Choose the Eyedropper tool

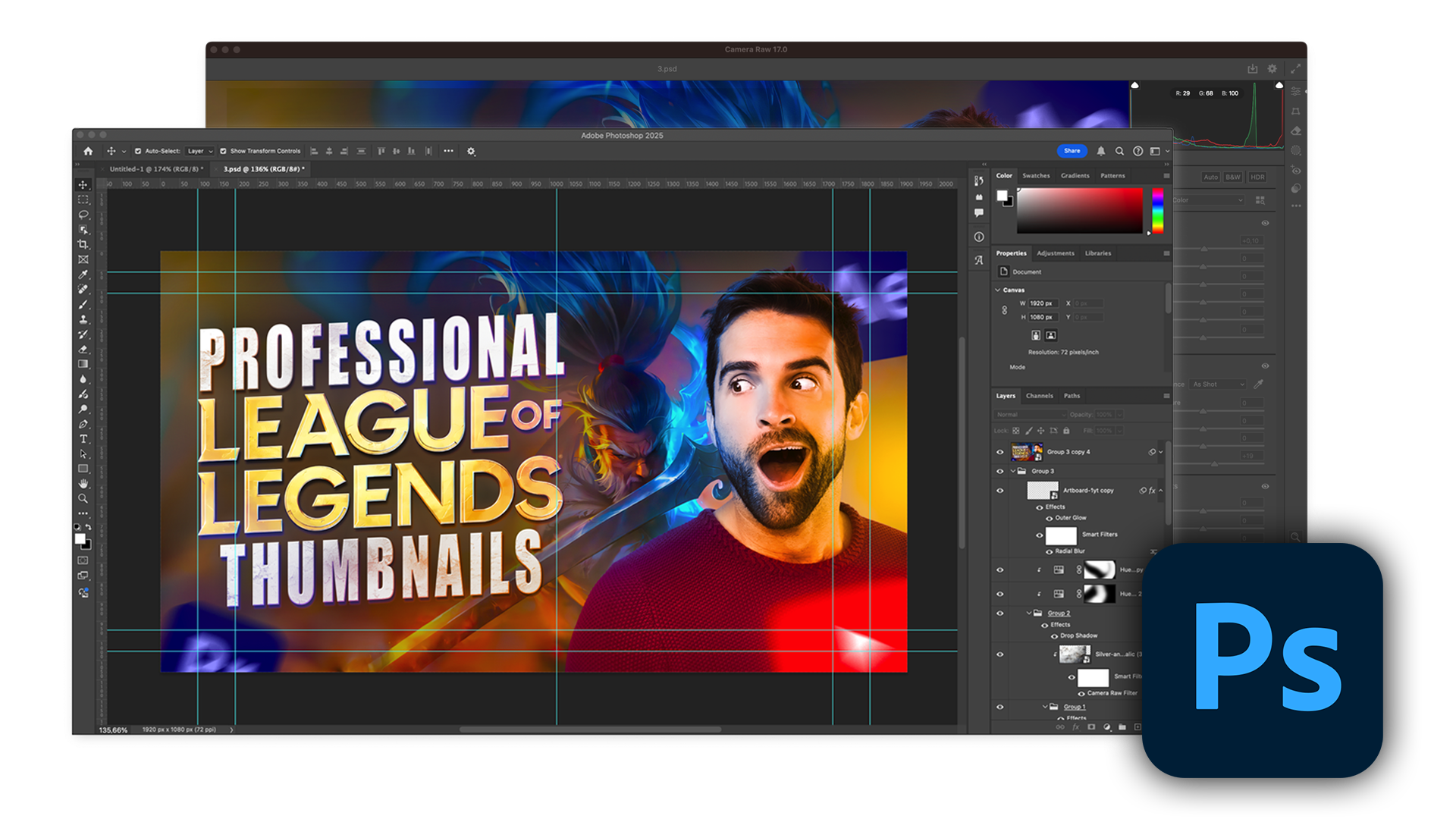point(83,275)
